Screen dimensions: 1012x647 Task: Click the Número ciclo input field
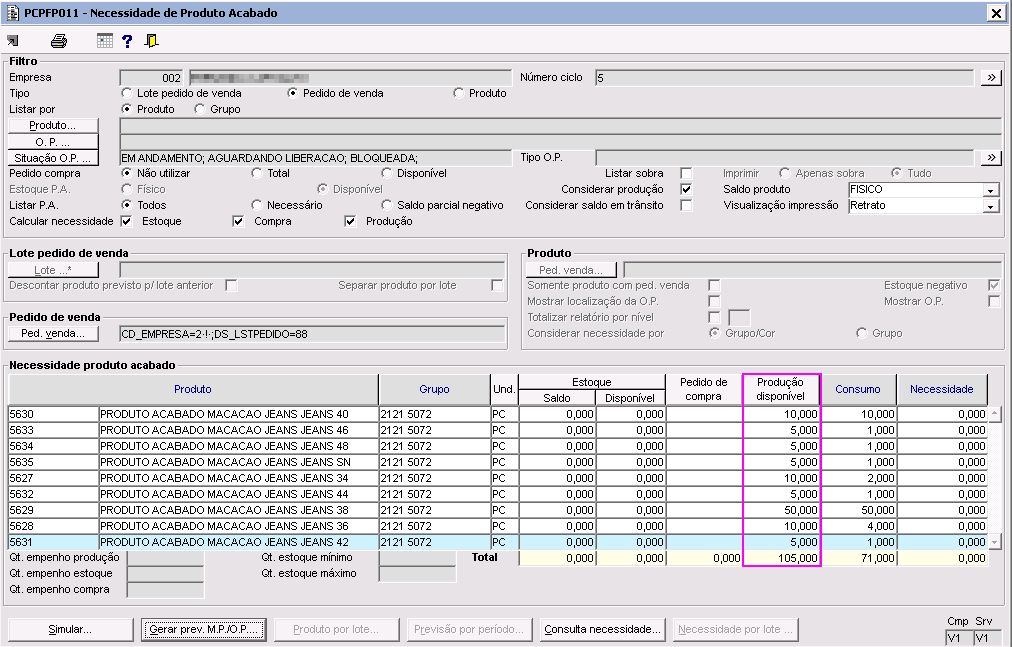point(784,77)
